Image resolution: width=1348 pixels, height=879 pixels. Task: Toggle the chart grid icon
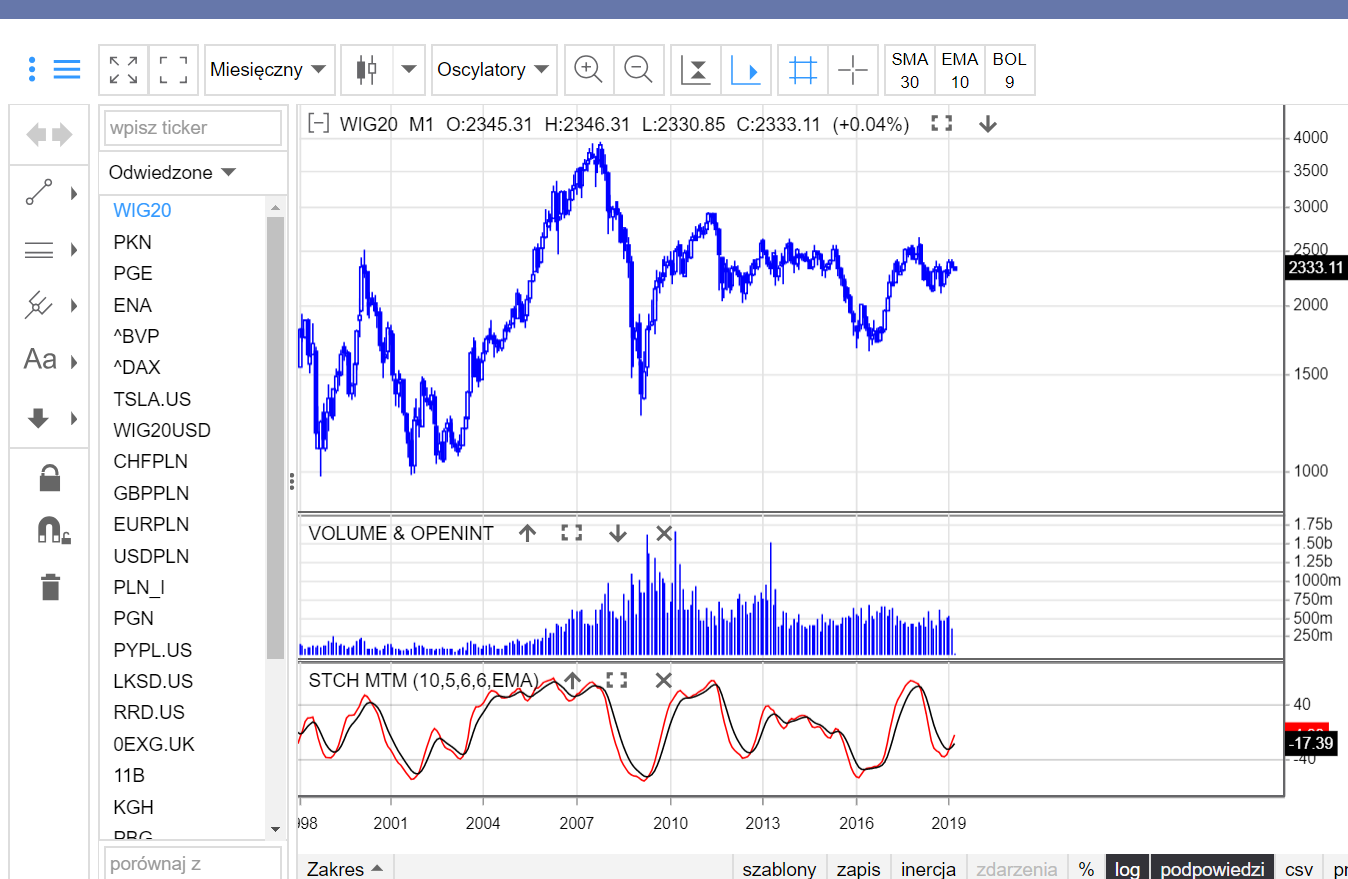pyautogui.click(x=802, y=70)
